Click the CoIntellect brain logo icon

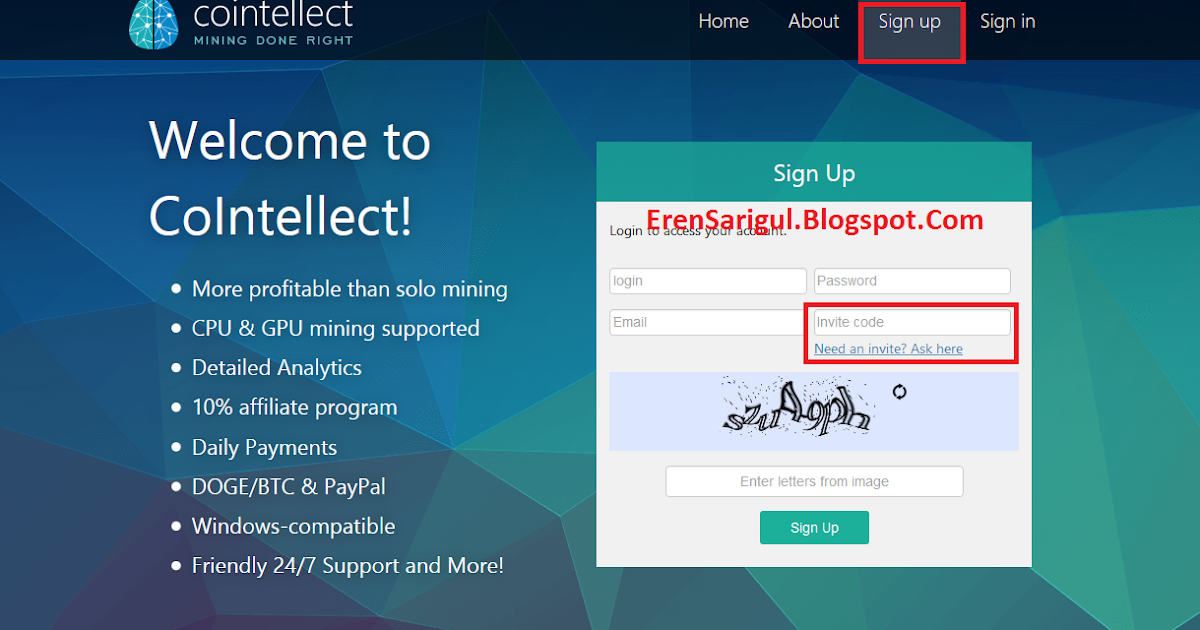pos(152,24)
